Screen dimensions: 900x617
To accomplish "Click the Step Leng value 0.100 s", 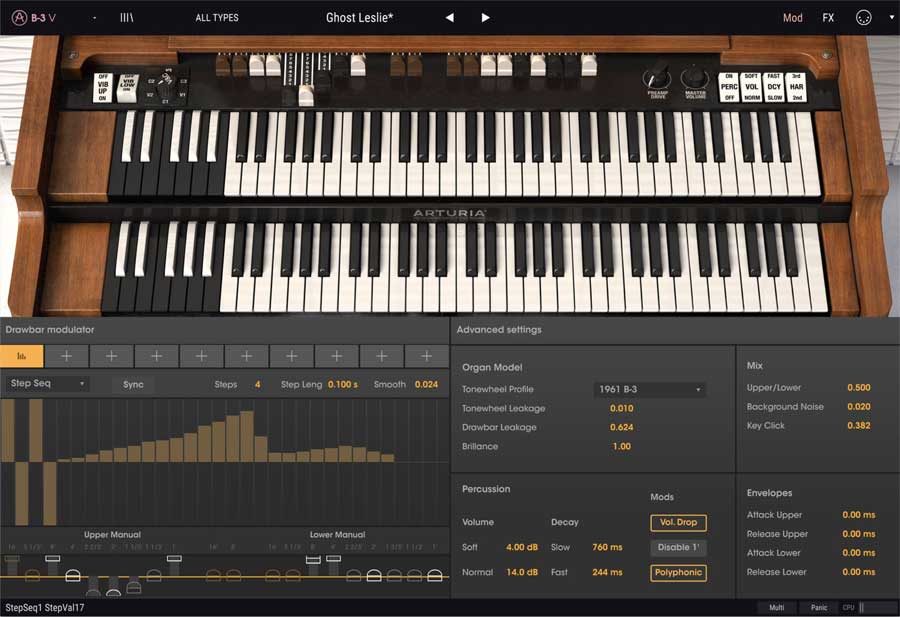I will click(343, 385).
